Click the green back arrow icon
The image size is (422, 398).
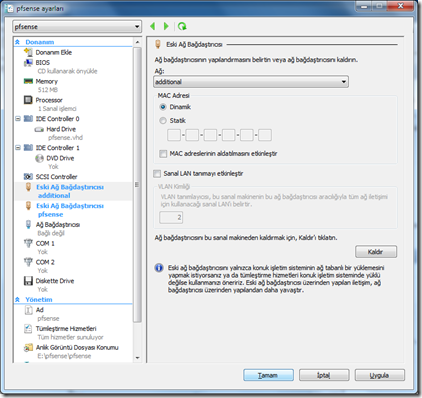point(153,26)
